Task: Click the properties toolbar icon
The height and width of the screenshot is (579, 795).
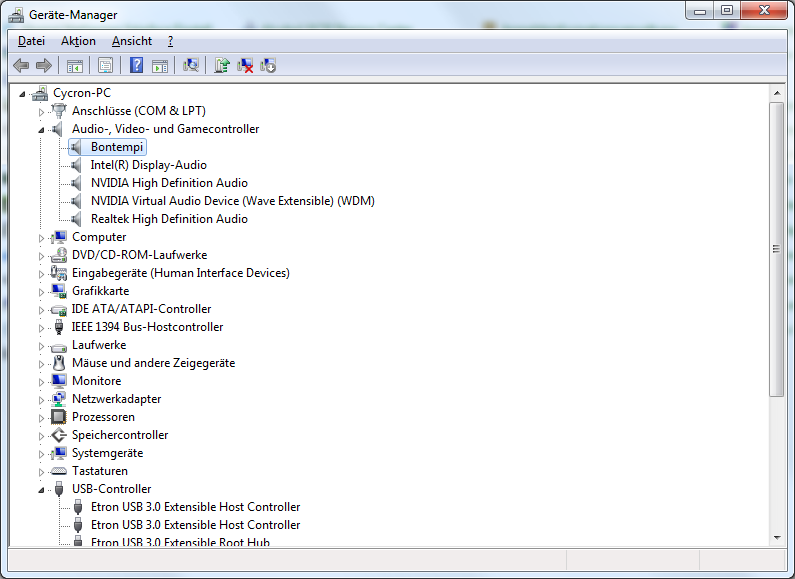Action: [x=104, y=65]
